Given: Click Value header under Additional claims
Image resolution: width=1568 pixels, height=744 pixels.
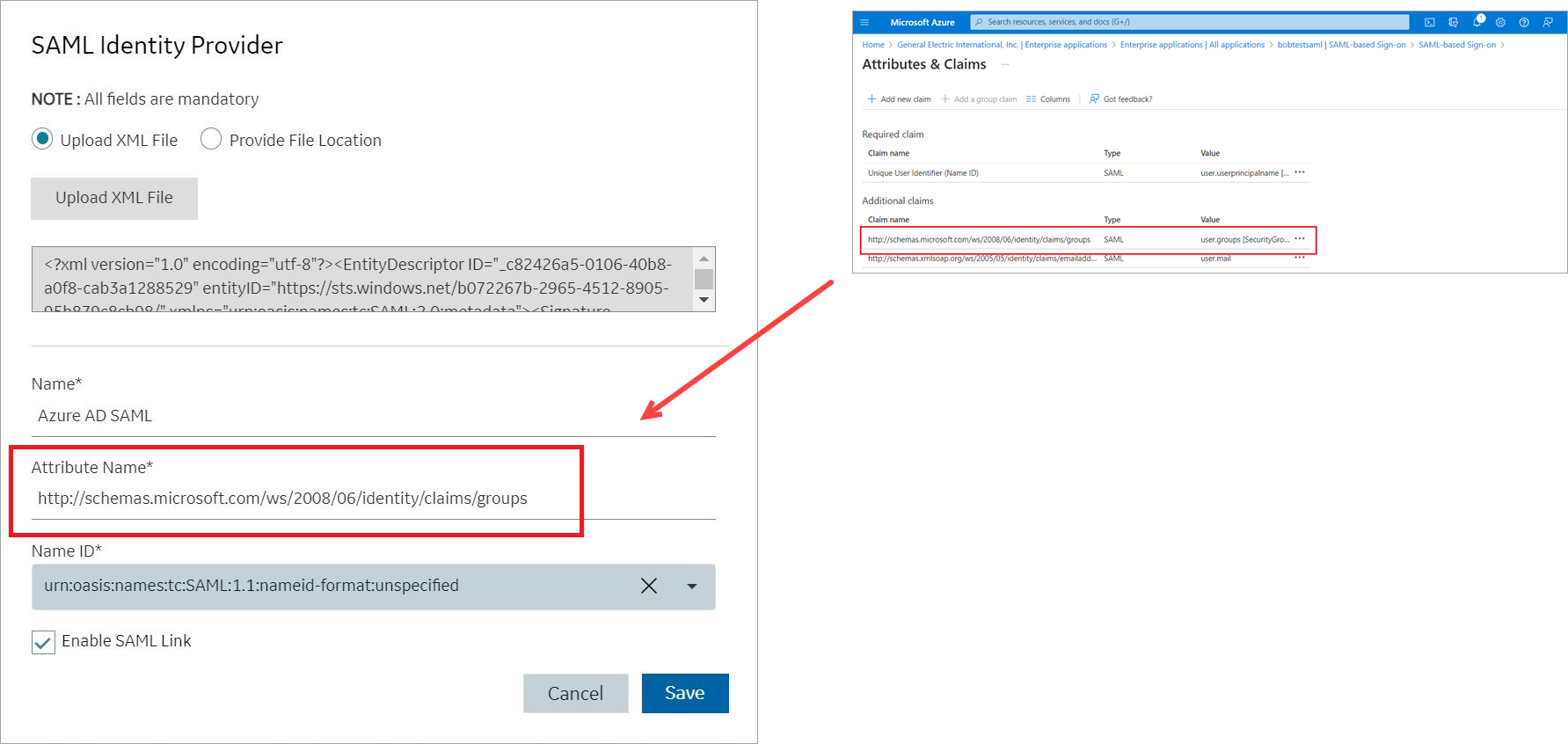Looking at the screenshot, I should pos(1210,220).
